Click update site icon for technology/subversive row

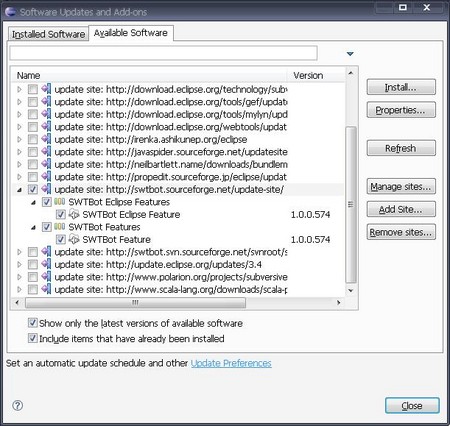(46, 89)
